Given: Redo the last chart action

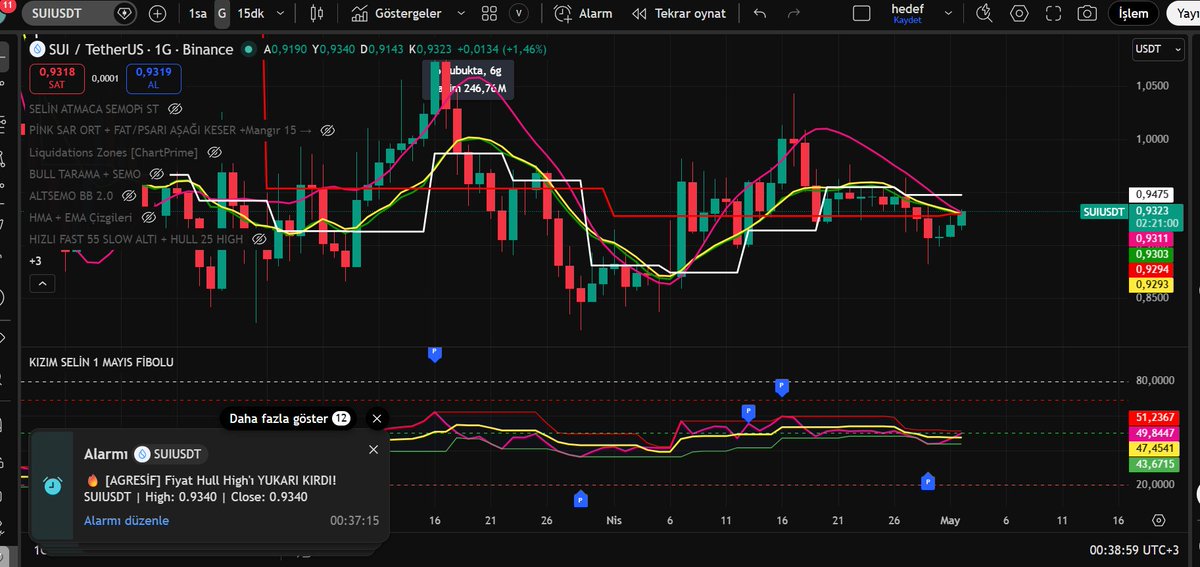Looking at the screenshot, I should 793,14.
